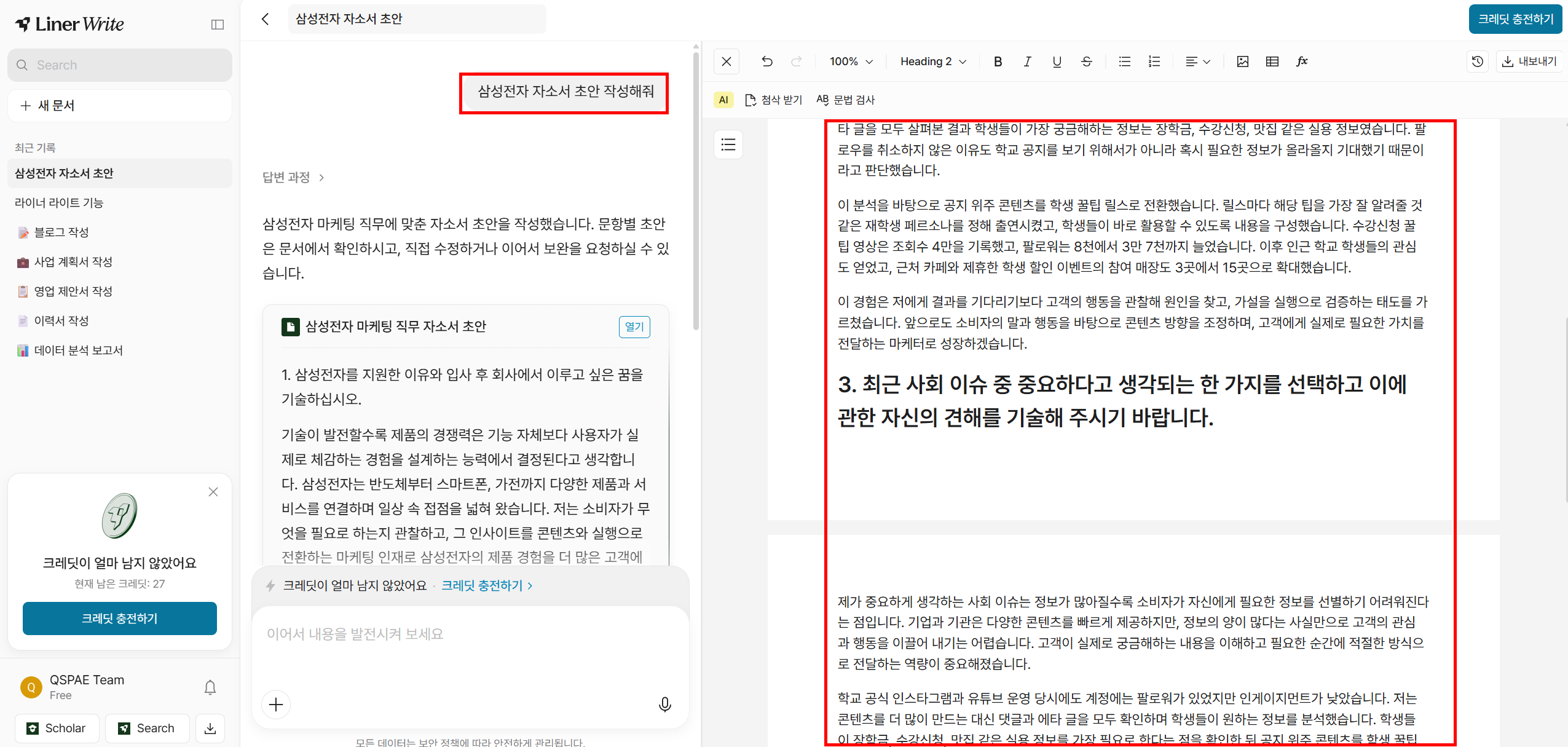This screenshot has width=1568, height=747.
Task: Click the lightning credit icon above chat
Action: click(270, 586)
